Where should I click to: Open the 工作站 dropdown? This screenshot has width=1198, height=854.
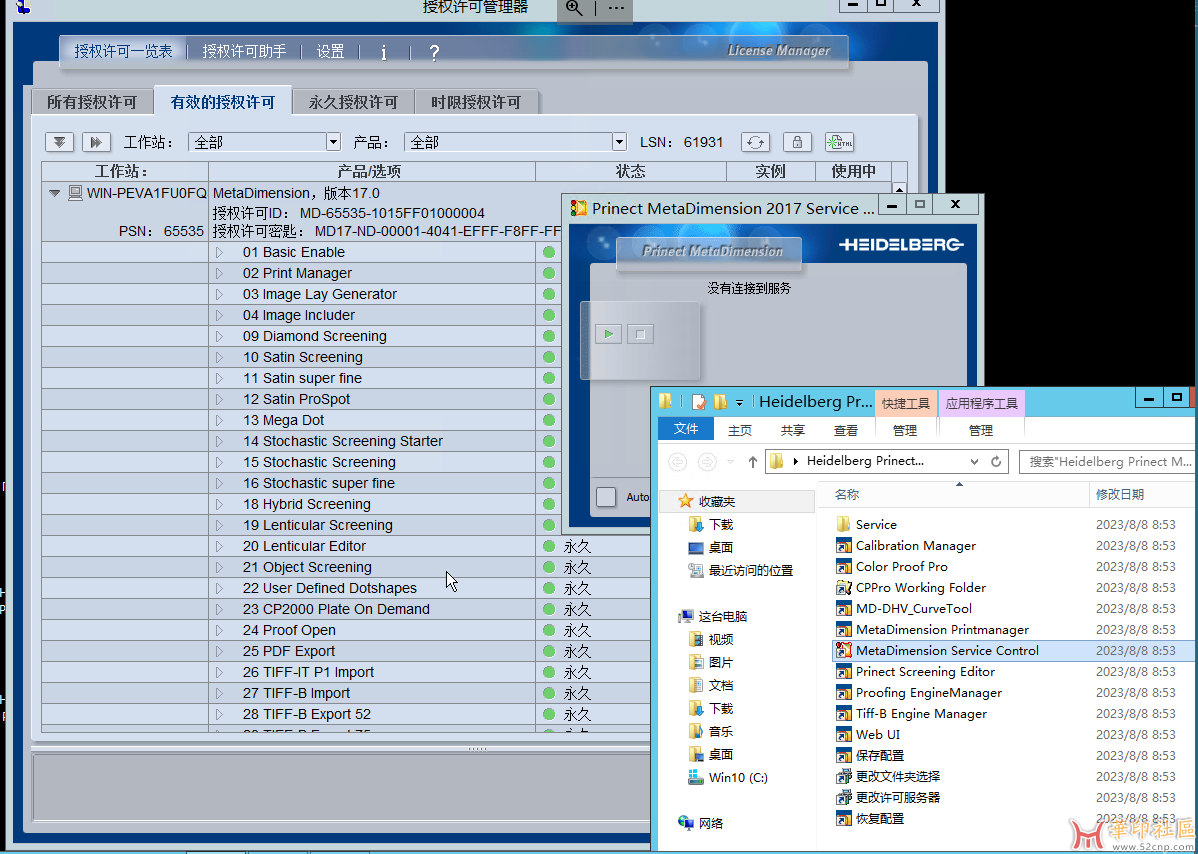coord(333,143)
